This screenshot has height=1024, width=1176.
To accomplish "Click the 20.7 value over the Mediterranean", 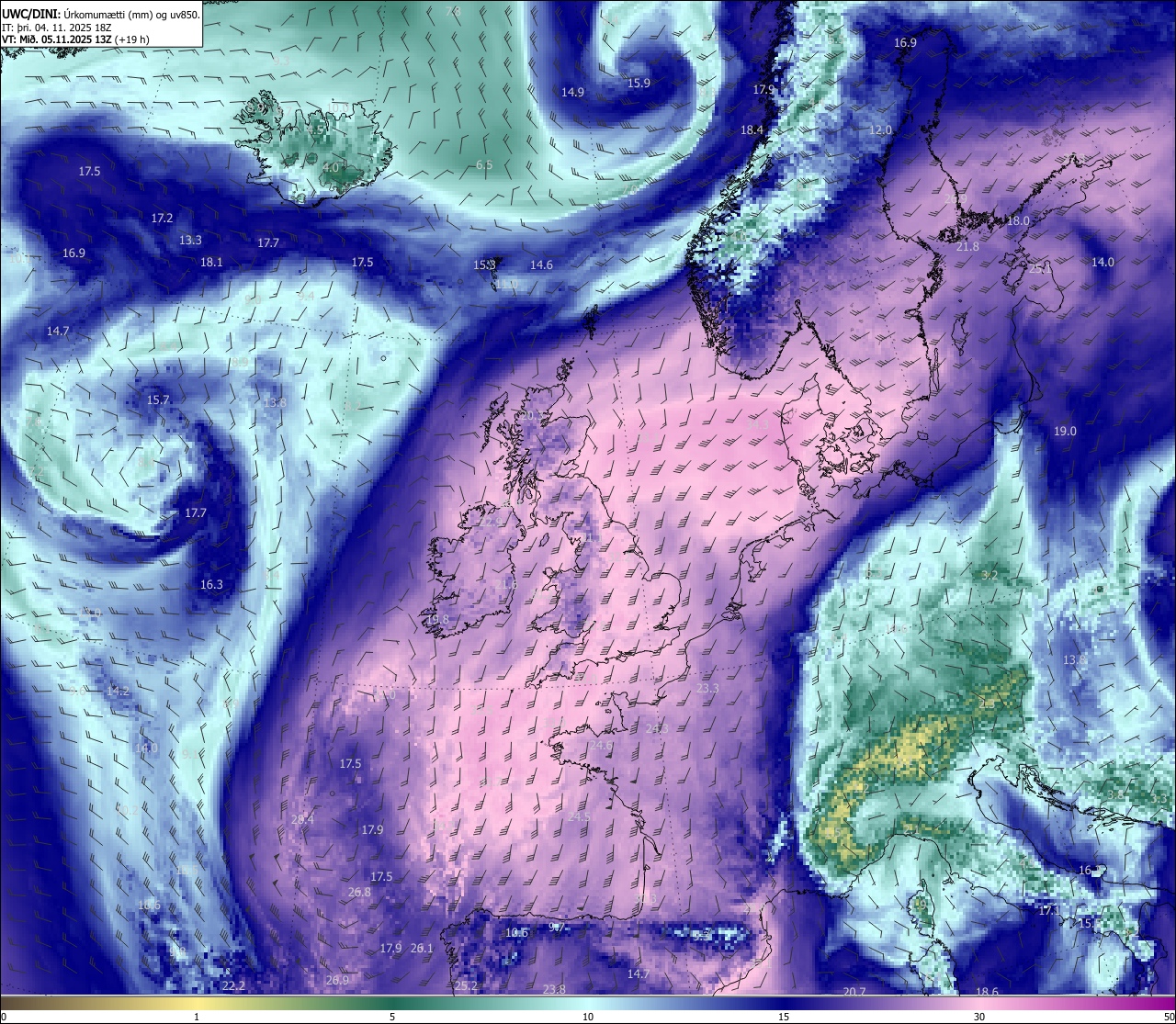I will point(854,992).
